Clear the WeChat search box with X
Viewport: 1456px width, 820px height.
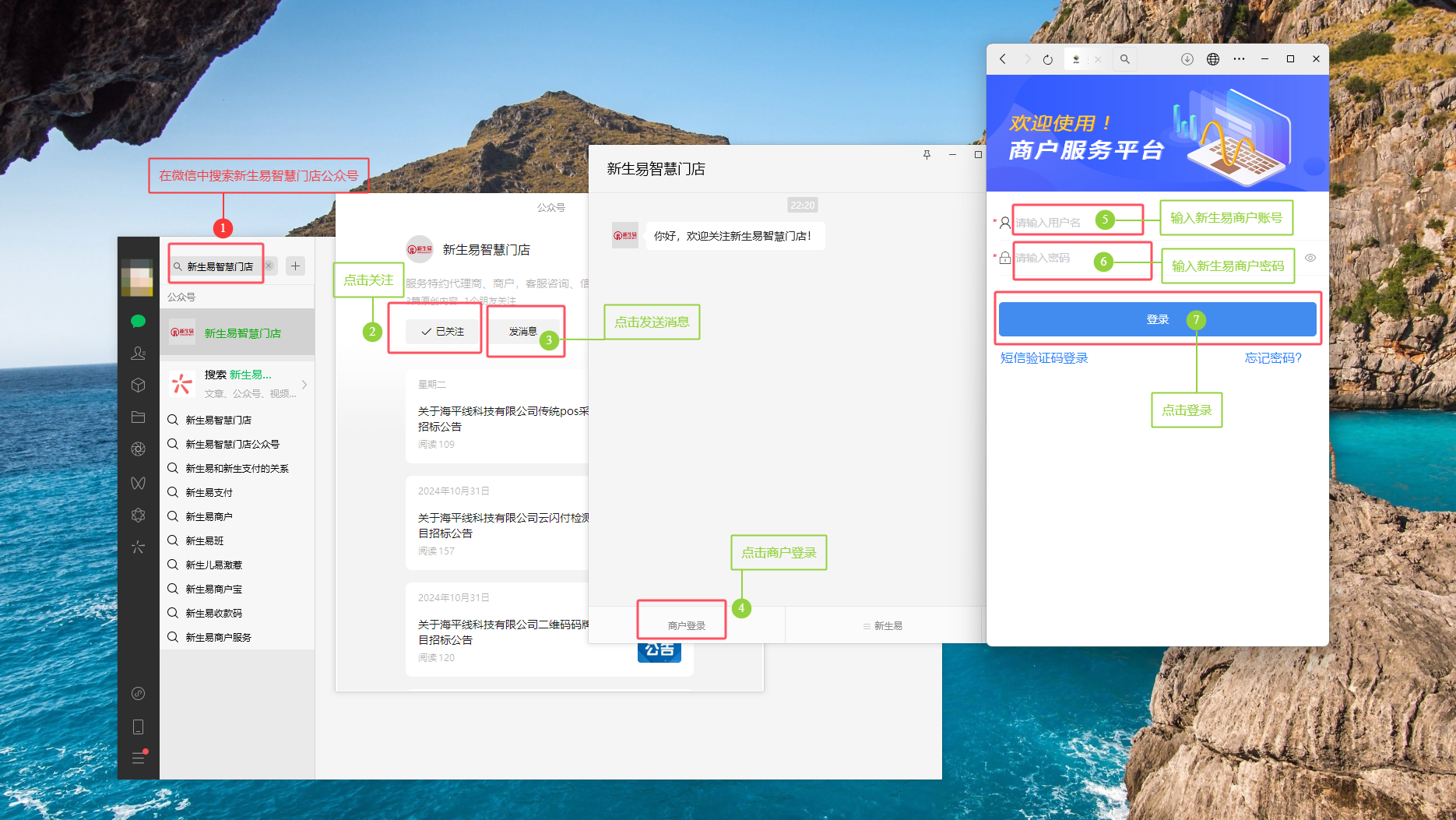(269, 266)
